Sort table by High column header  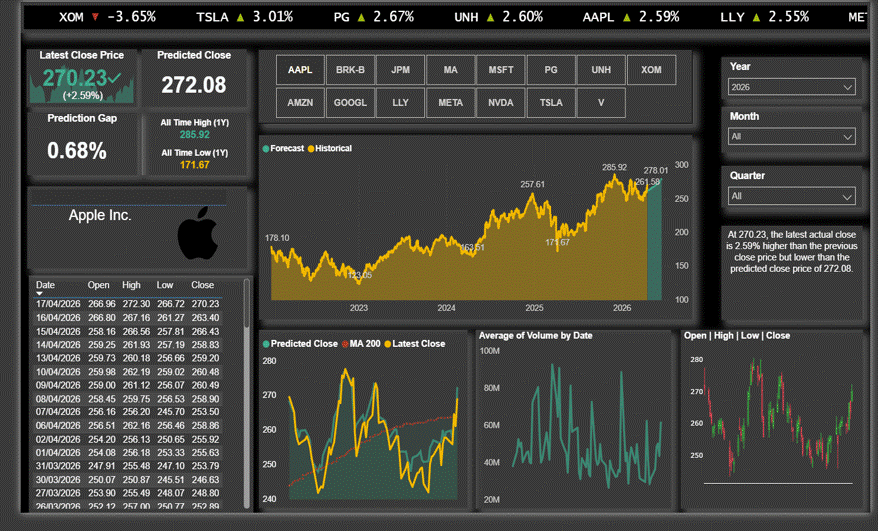132,285
